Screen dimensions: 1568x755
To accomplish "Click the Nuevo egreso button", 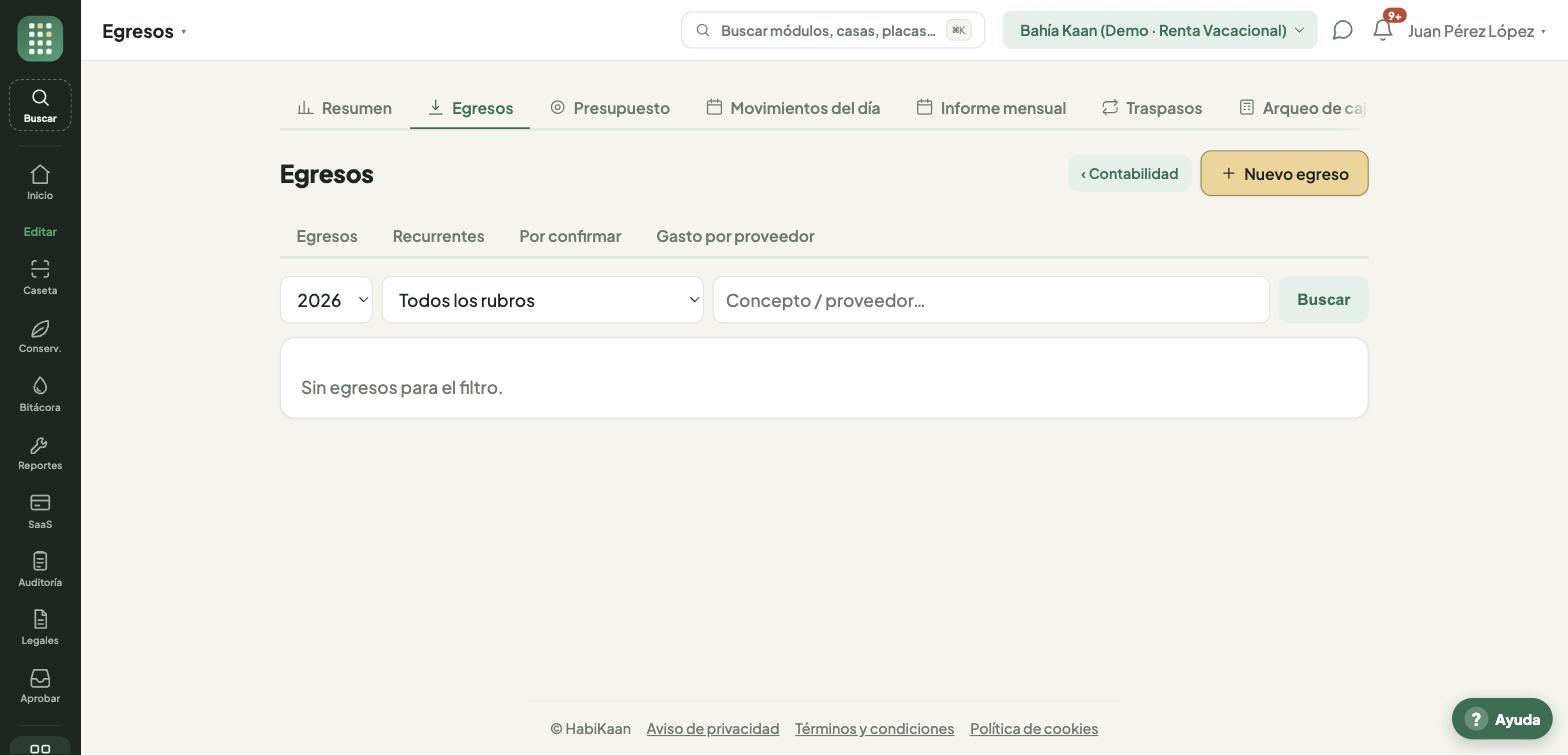I will [1284, 173].
